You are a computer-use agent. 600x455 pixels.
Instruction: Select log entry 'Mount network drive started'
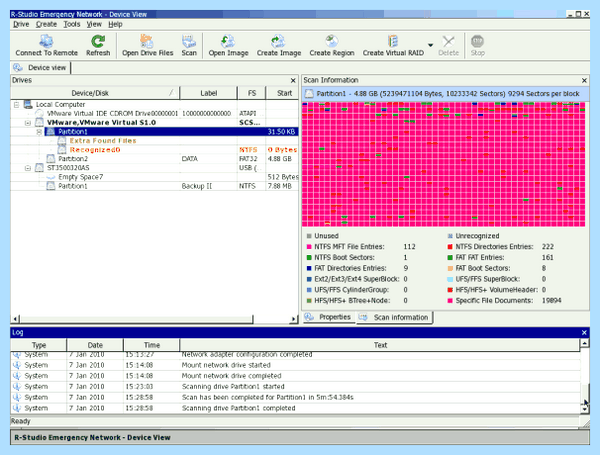(x=296, y=365)
